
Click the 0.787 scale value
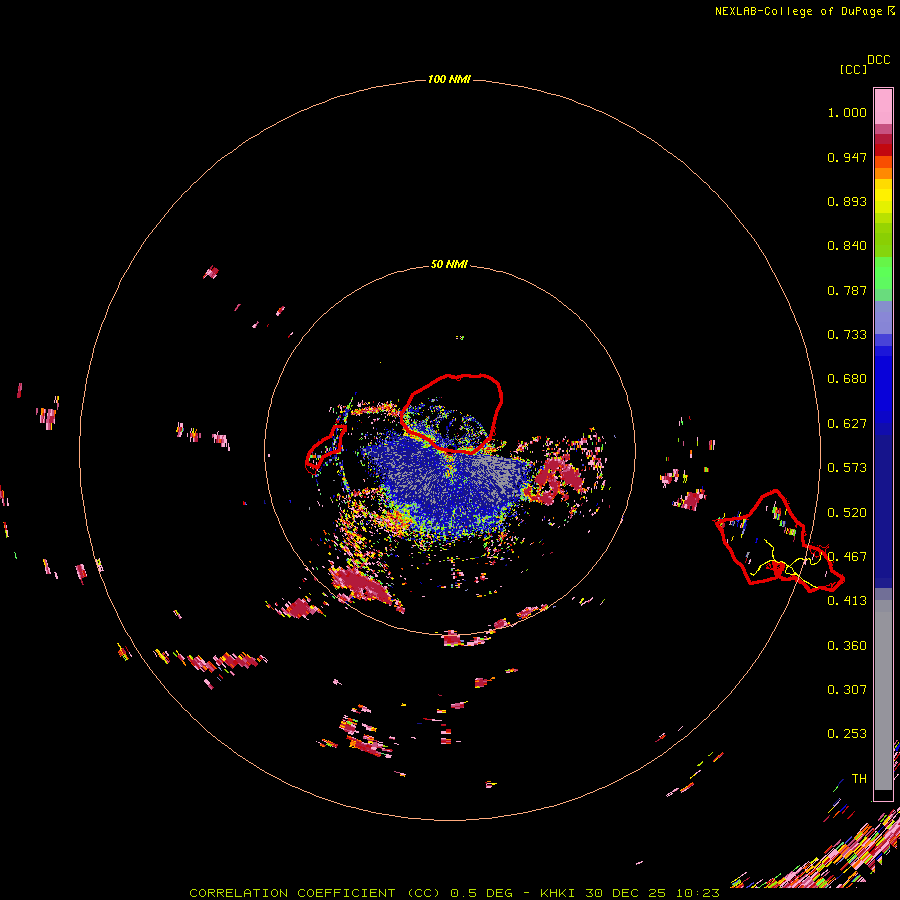click(847, 290)
